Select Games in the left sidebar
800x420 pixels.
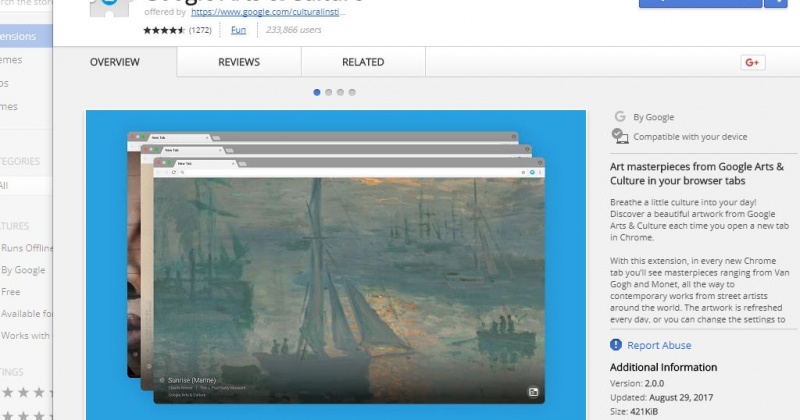pos(9,107)
